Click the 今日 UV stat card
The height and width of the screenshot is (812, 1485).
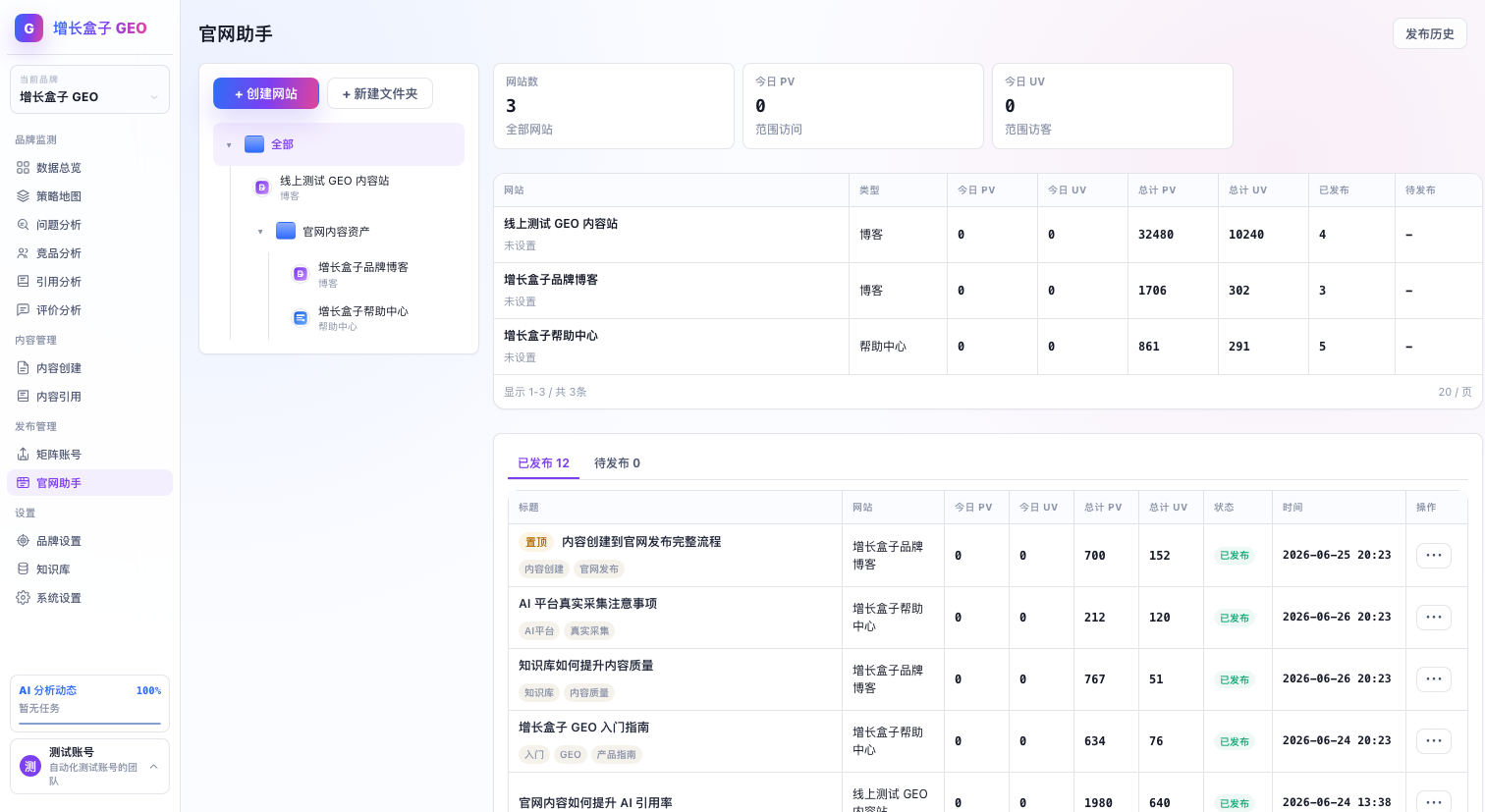tap(1113, 106)
